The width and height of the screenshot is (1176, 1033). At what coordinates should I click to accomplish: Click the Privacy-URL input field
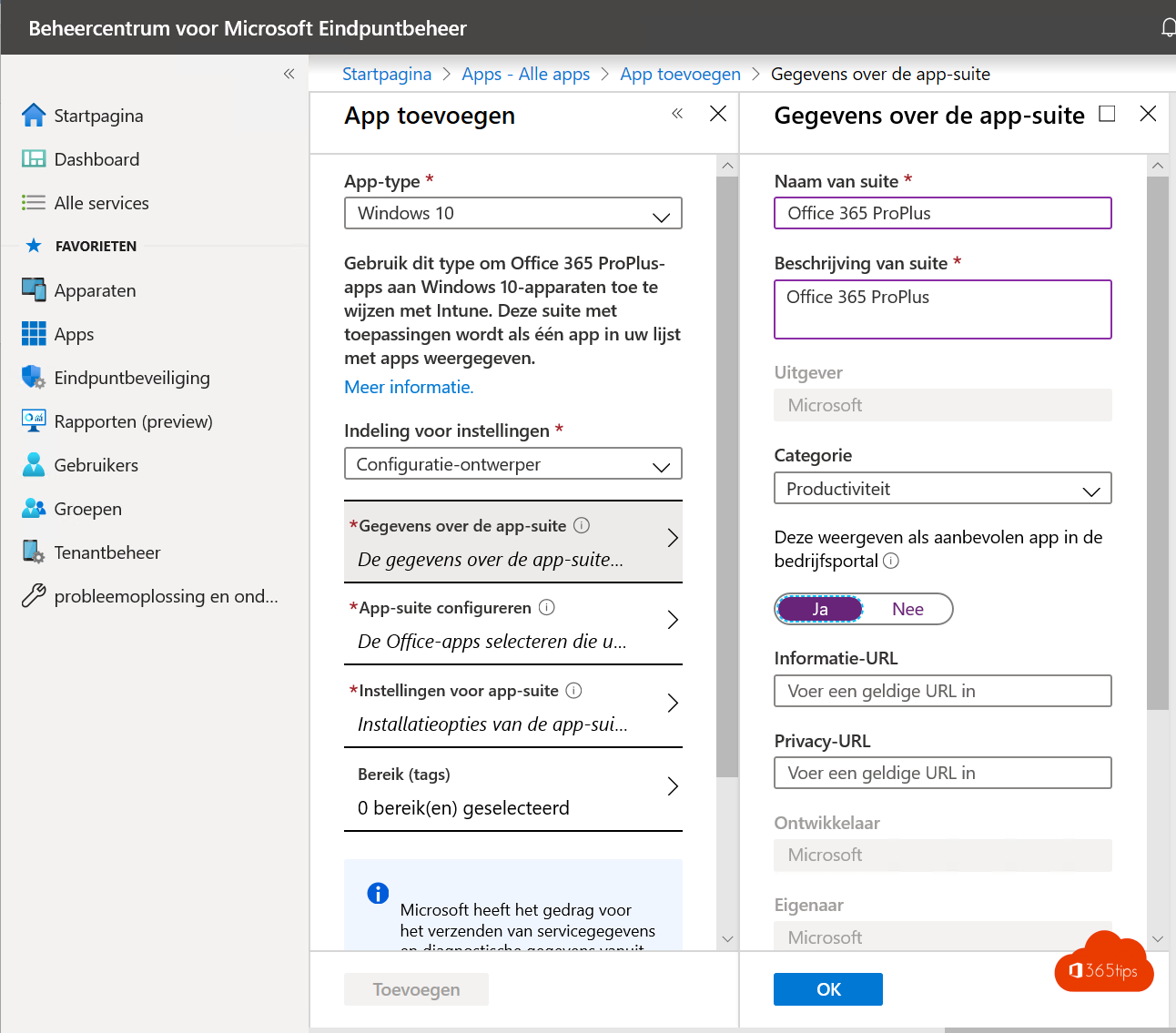(x=943, y=773)
